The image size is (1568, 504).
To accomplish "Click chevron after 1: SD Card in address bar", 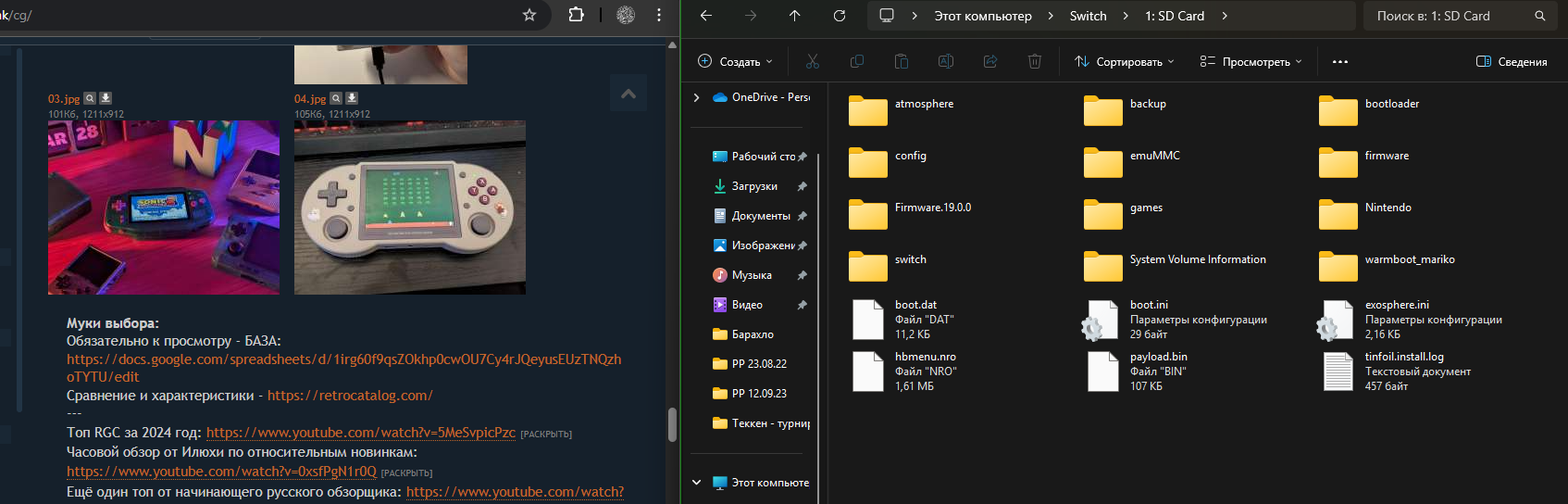I will (1225, 16).
